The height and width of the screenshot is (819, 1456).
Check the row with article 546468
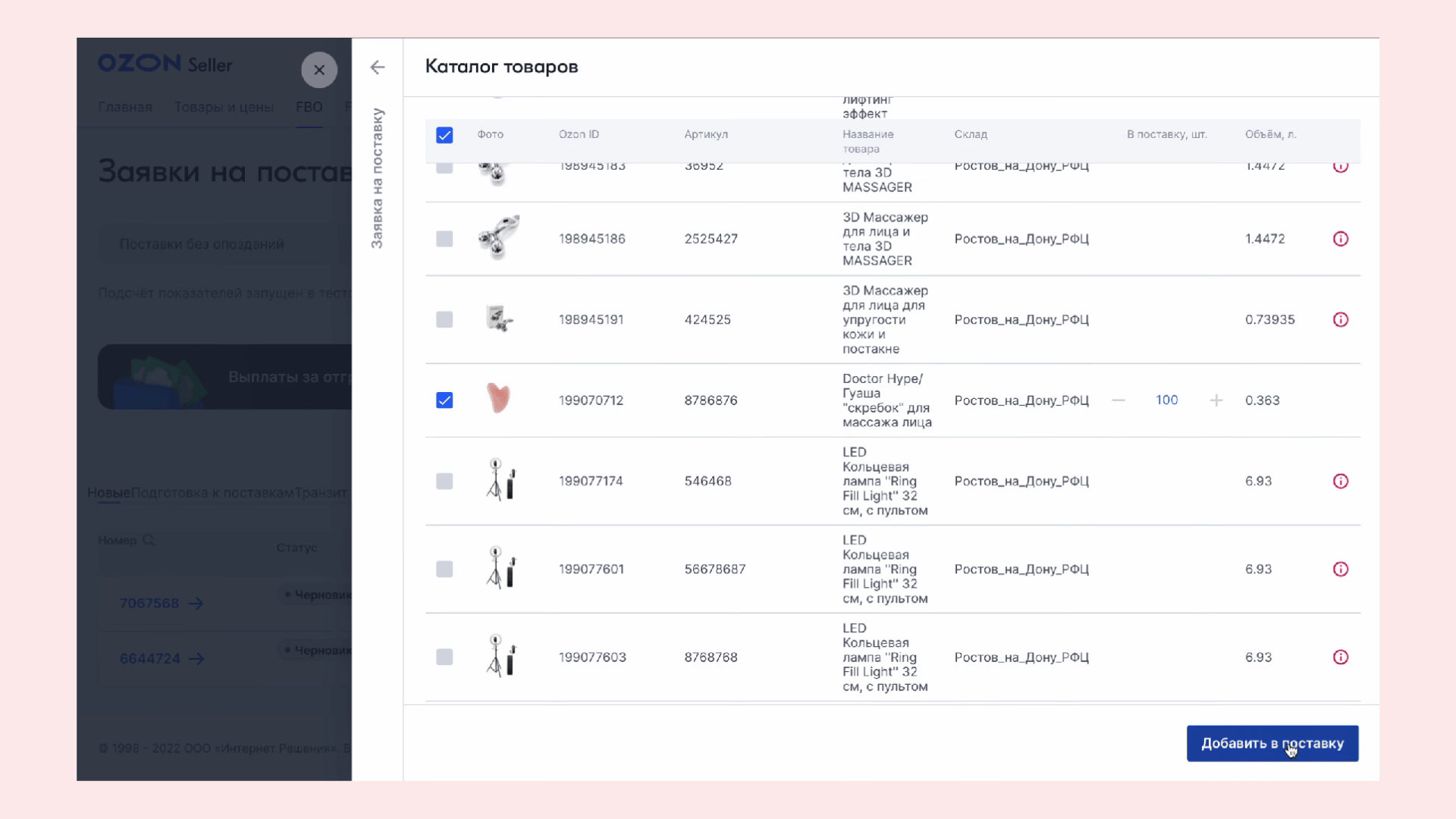[x=444, y=481]
